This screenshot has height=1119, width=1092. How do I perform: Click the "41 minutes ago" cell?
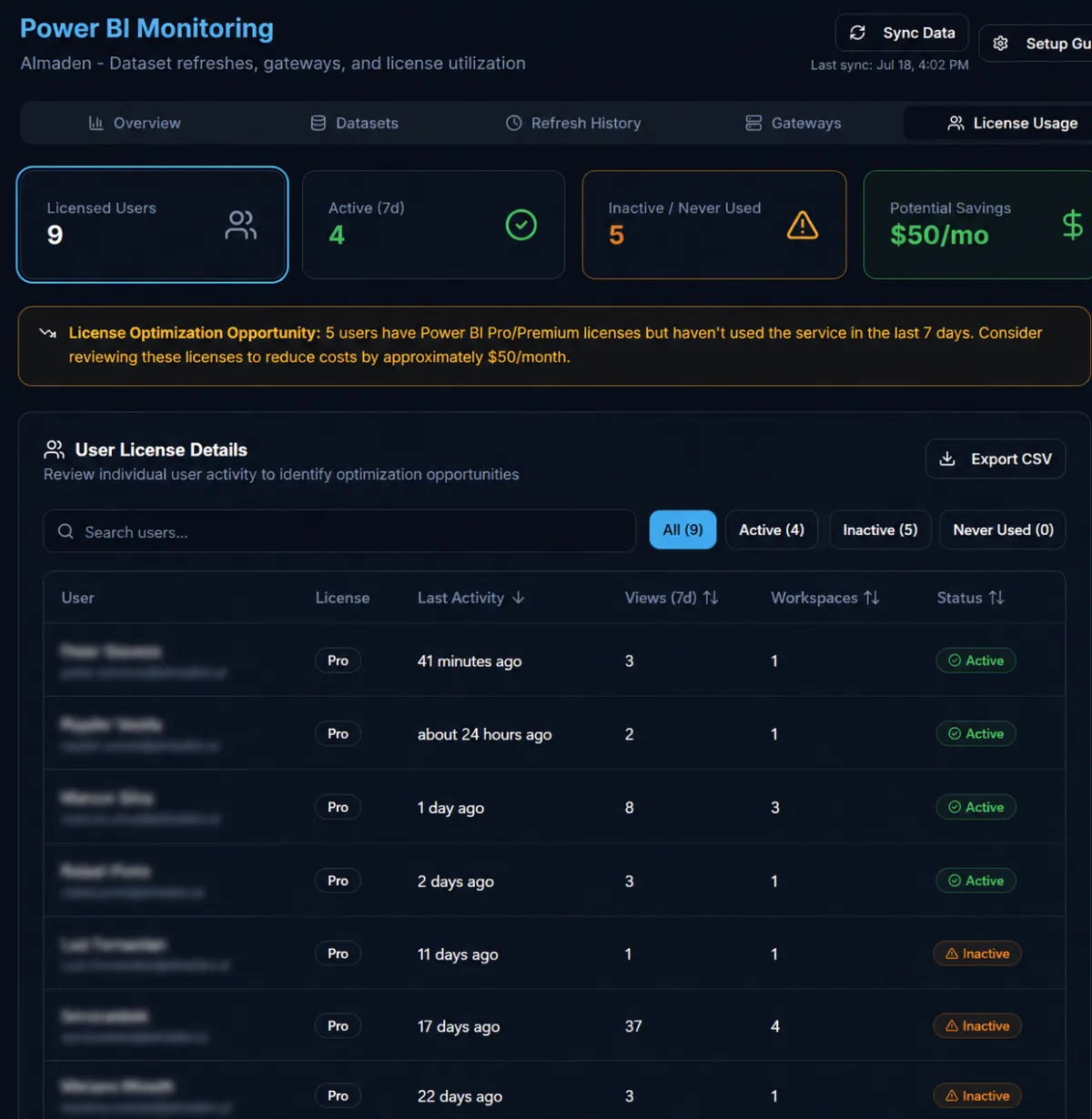(x=470, y=661)
